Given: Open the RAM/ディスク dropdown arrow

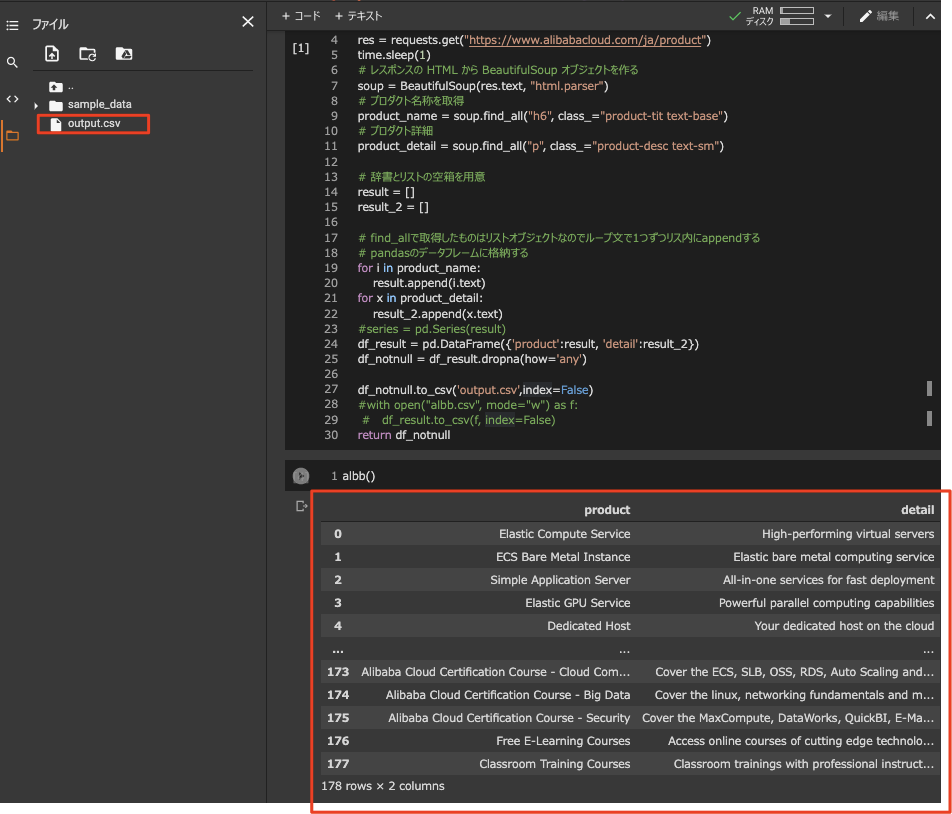Looking at the screenshot, I should pos(828,16).
